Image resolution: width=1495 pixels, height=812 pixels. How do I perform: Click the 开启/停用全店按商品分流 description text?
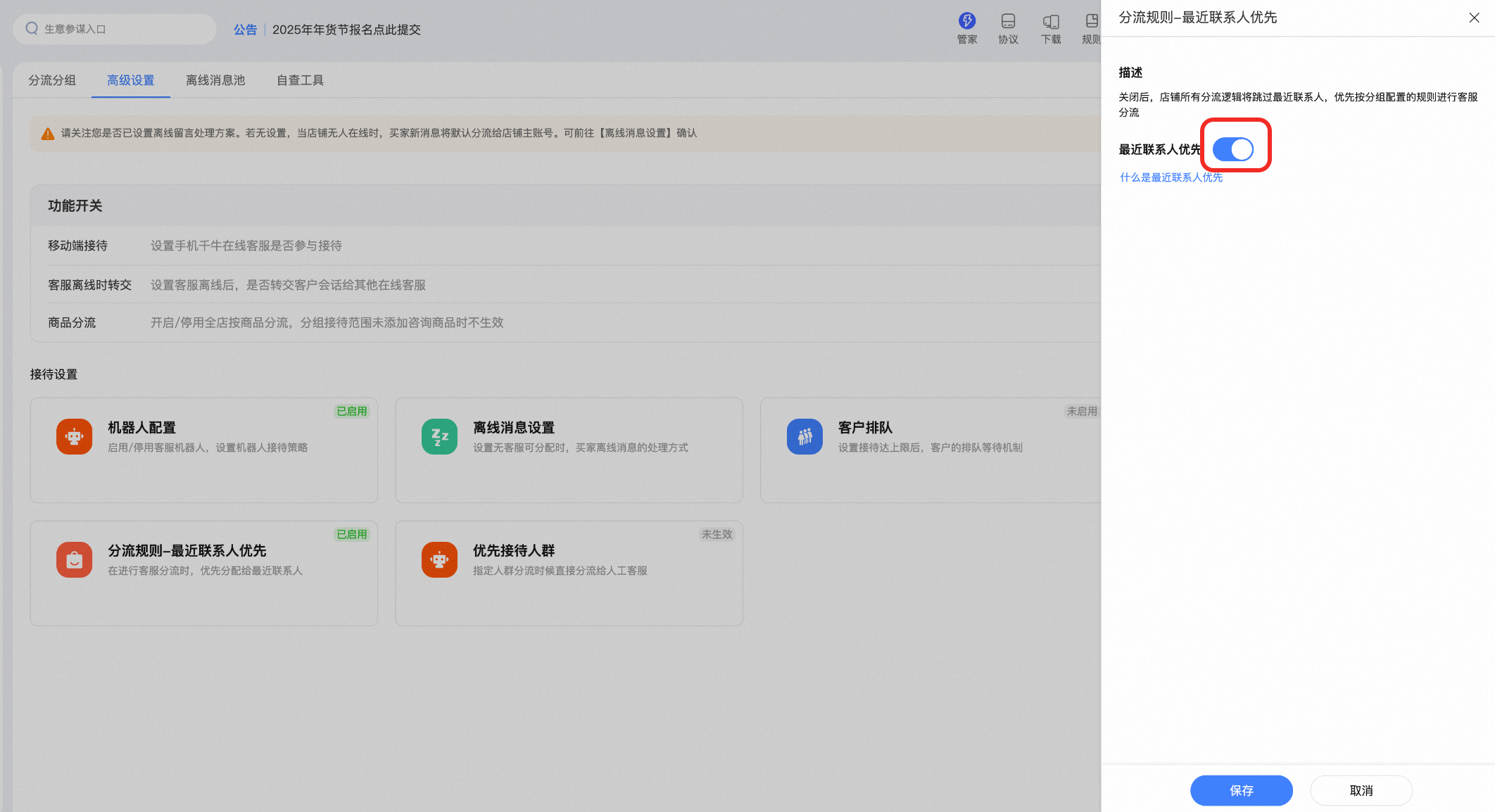pyautogui.click(x=327, y=323)
